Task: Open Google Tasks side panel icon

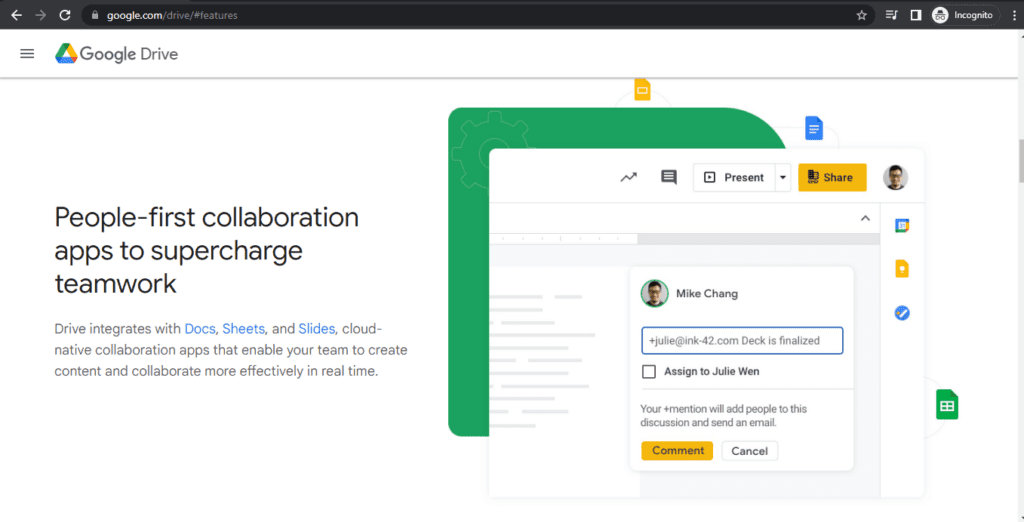Action: pyautogui.click(x=902, y=313)
